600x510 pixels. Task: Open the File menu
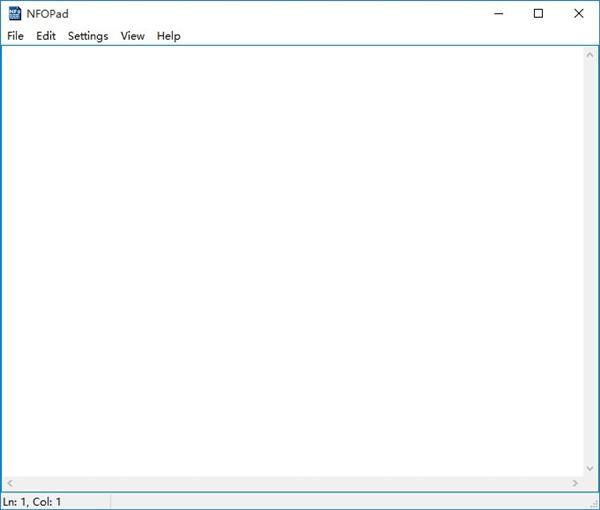point(15,36)
